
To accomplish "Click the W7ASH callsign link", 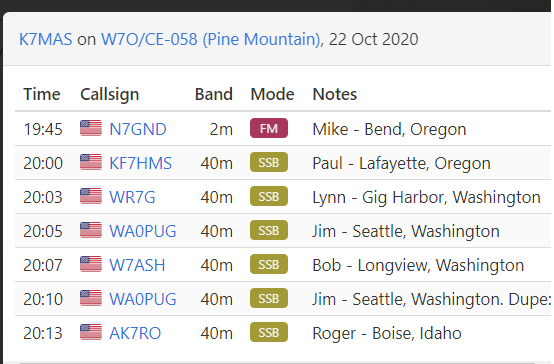I will coord(137,265).
